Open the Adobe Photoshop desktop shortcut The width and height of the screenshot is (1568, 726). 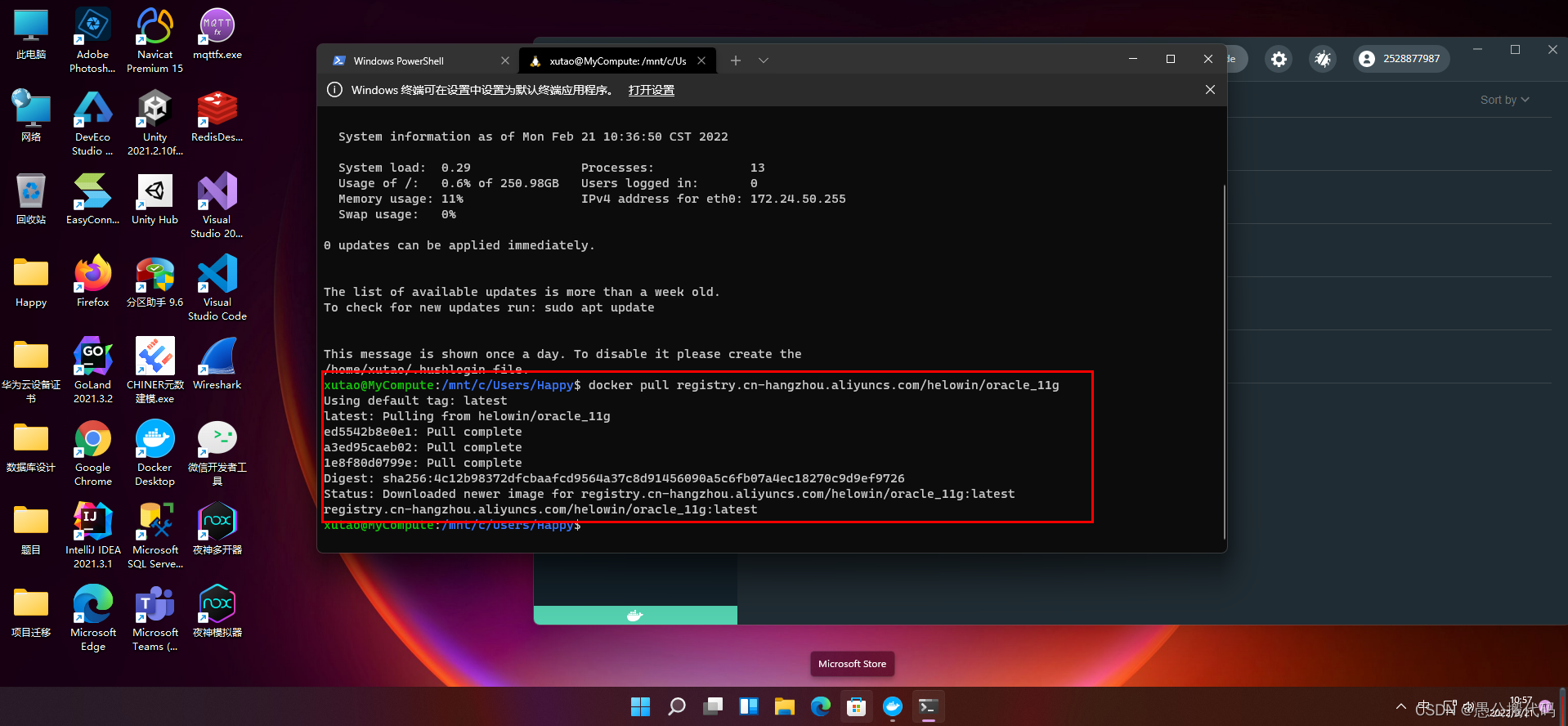click(x=92, y=39)
